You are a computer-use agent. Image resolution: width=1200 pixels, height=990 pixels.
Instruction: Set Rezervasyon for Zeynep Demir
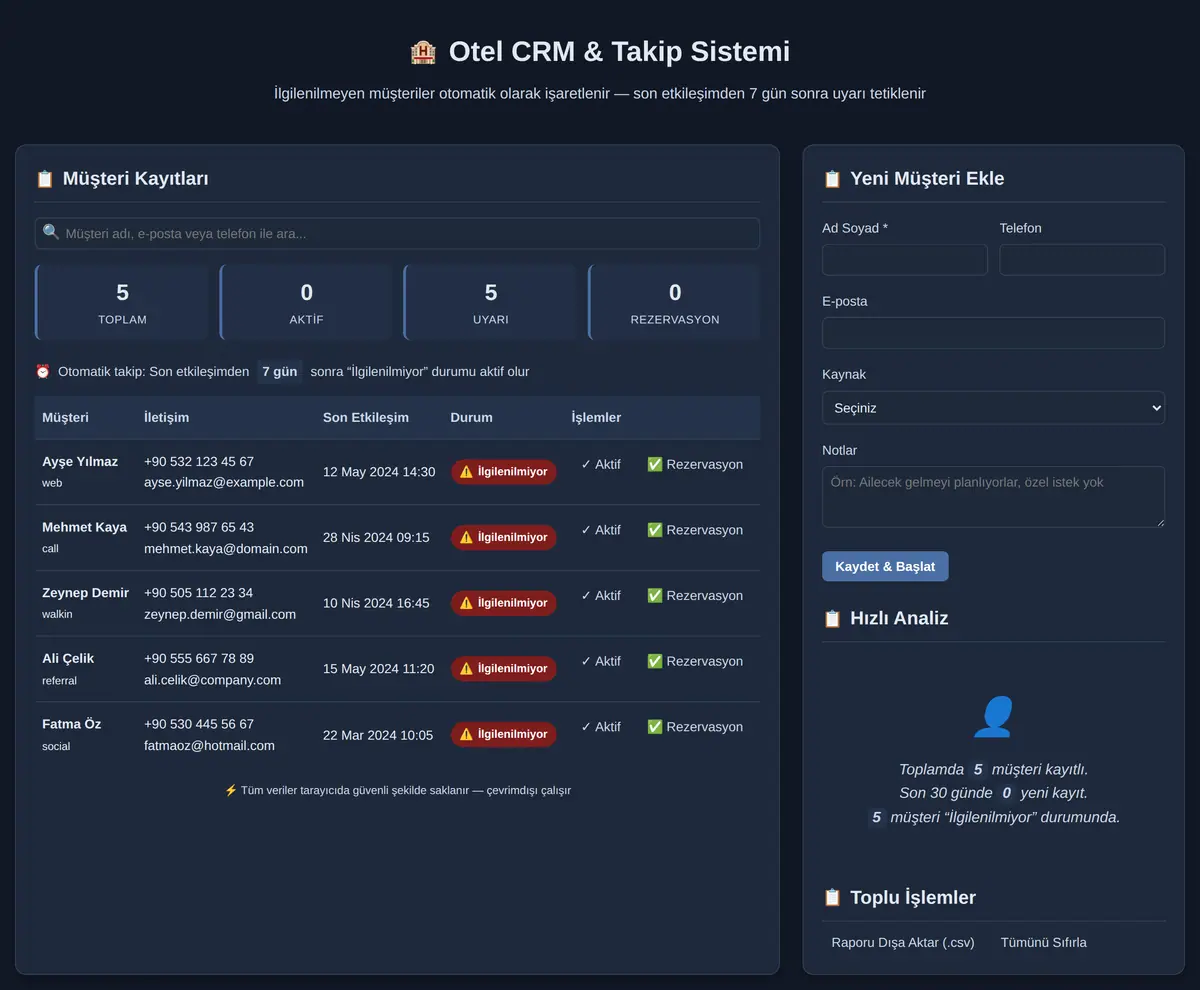(695, 596)
